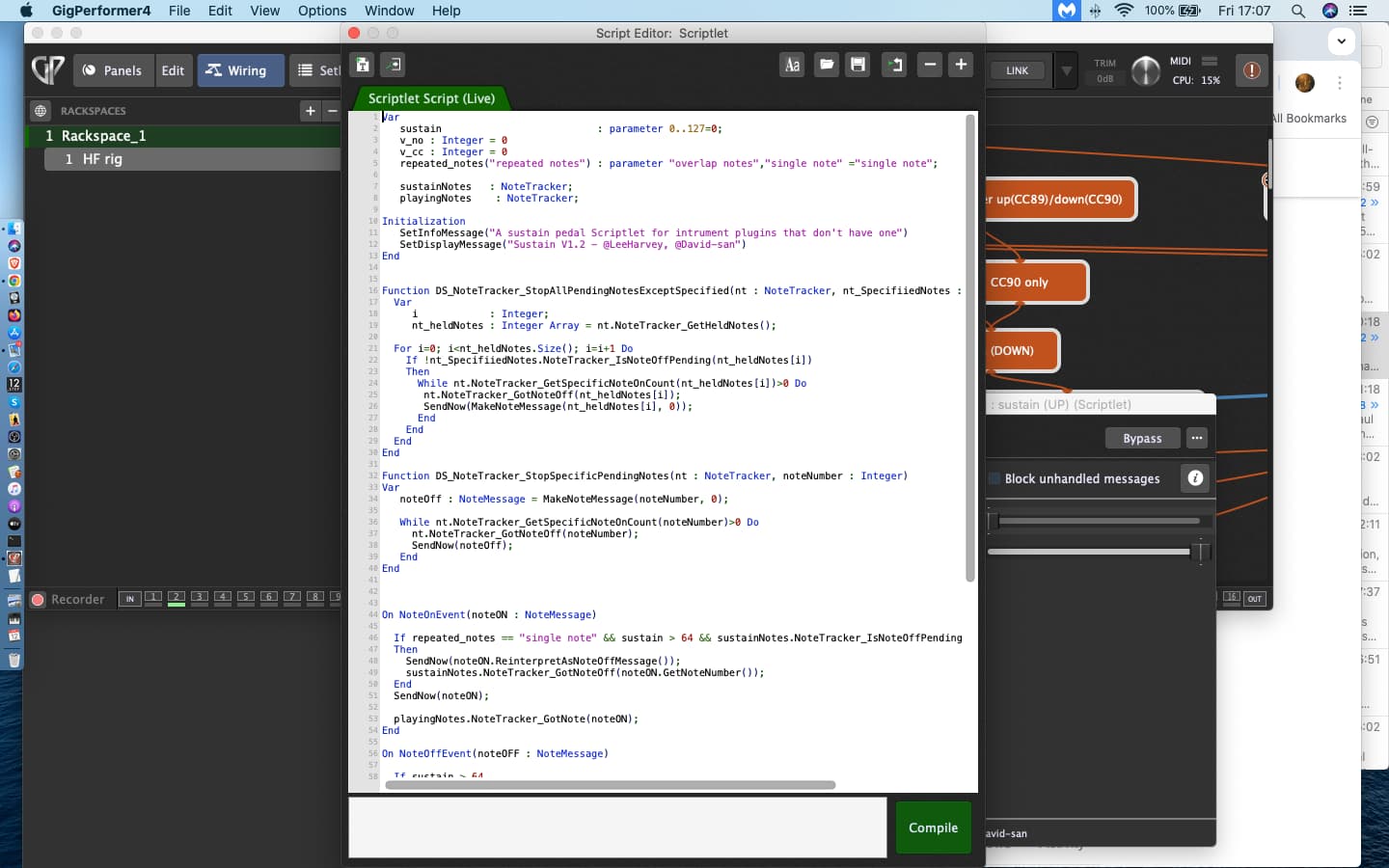The width and height of the screenshot is (1389, 868).
Task: Adjust the lower scriptlet parameter slider
Action: 1098,552
